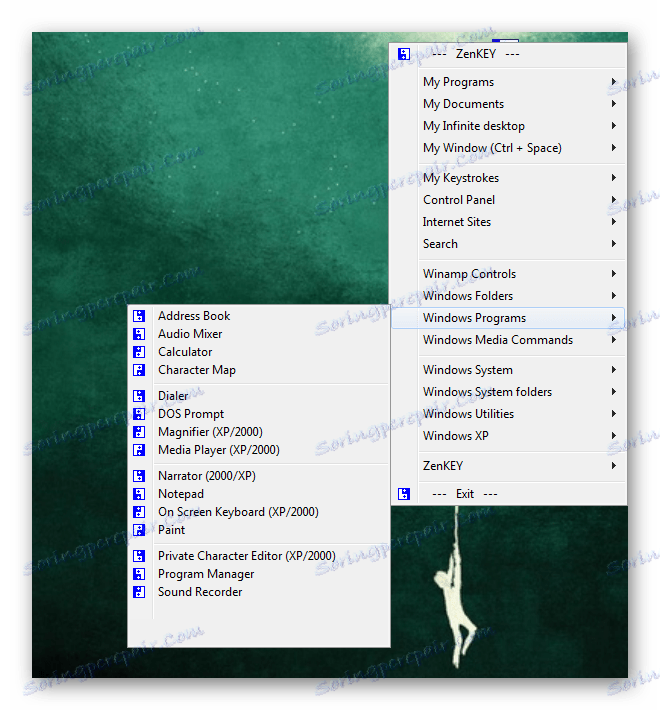This screenshot has height=710, width=660.
Task: Launch Address Book from the submenu
Action: point(259,316)
